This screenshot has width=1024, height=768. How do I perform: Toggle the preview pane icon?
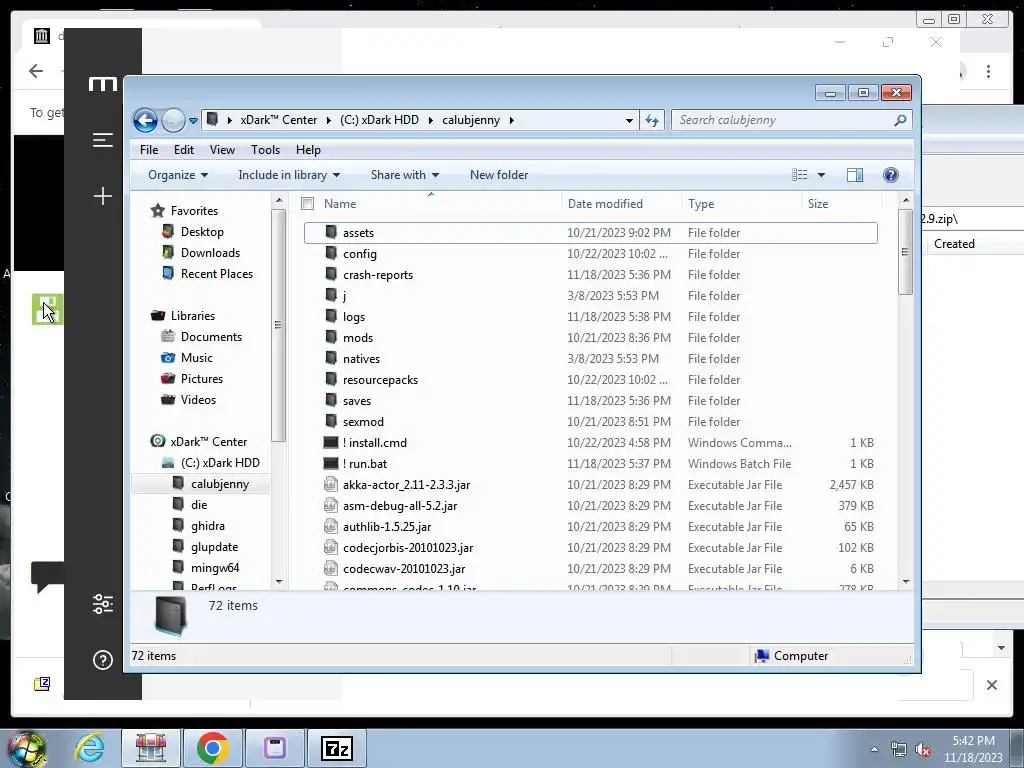[855, 175]
